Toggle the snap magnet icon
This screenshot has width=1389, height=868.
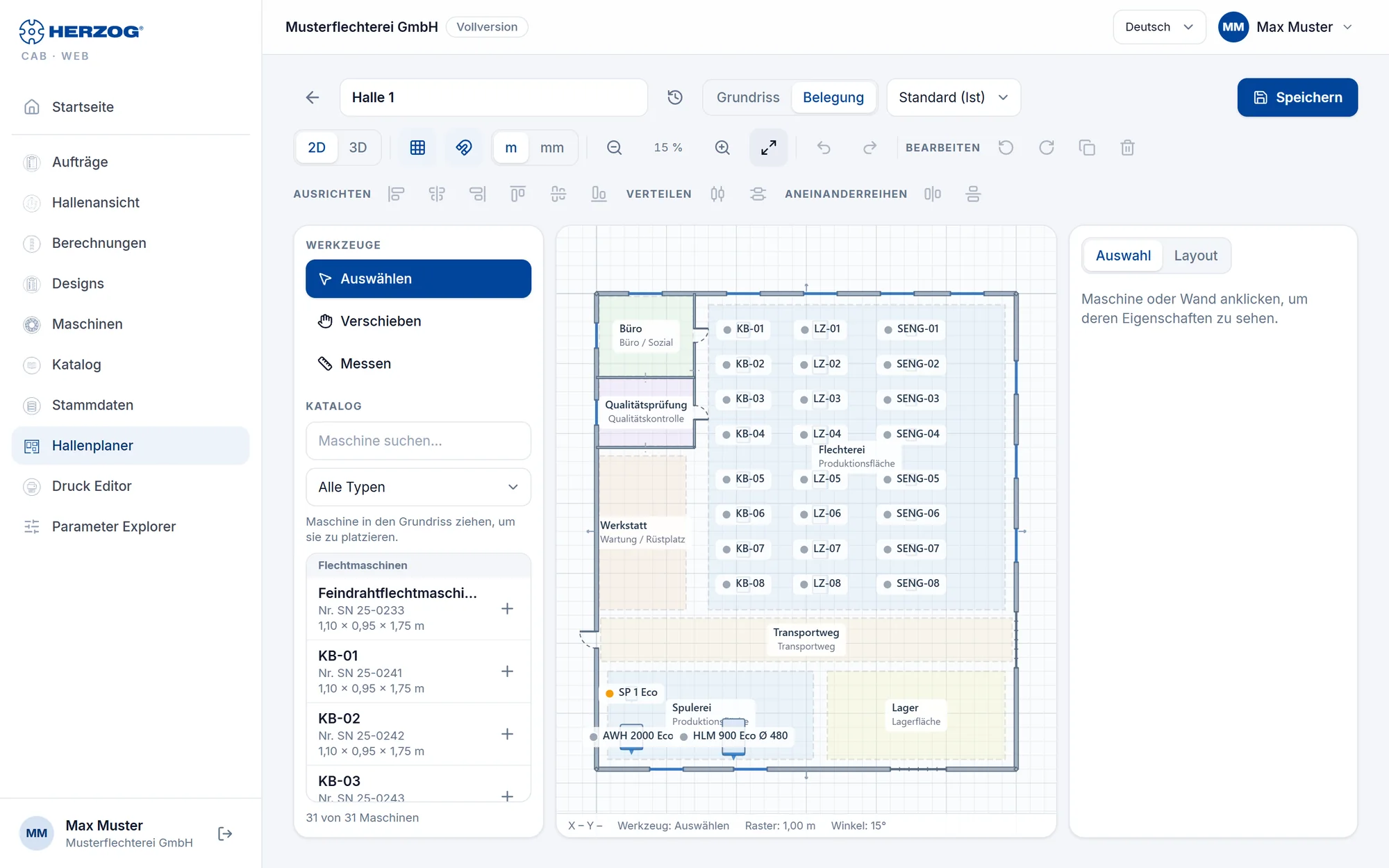pyautogui.click(x=464, y=147)
